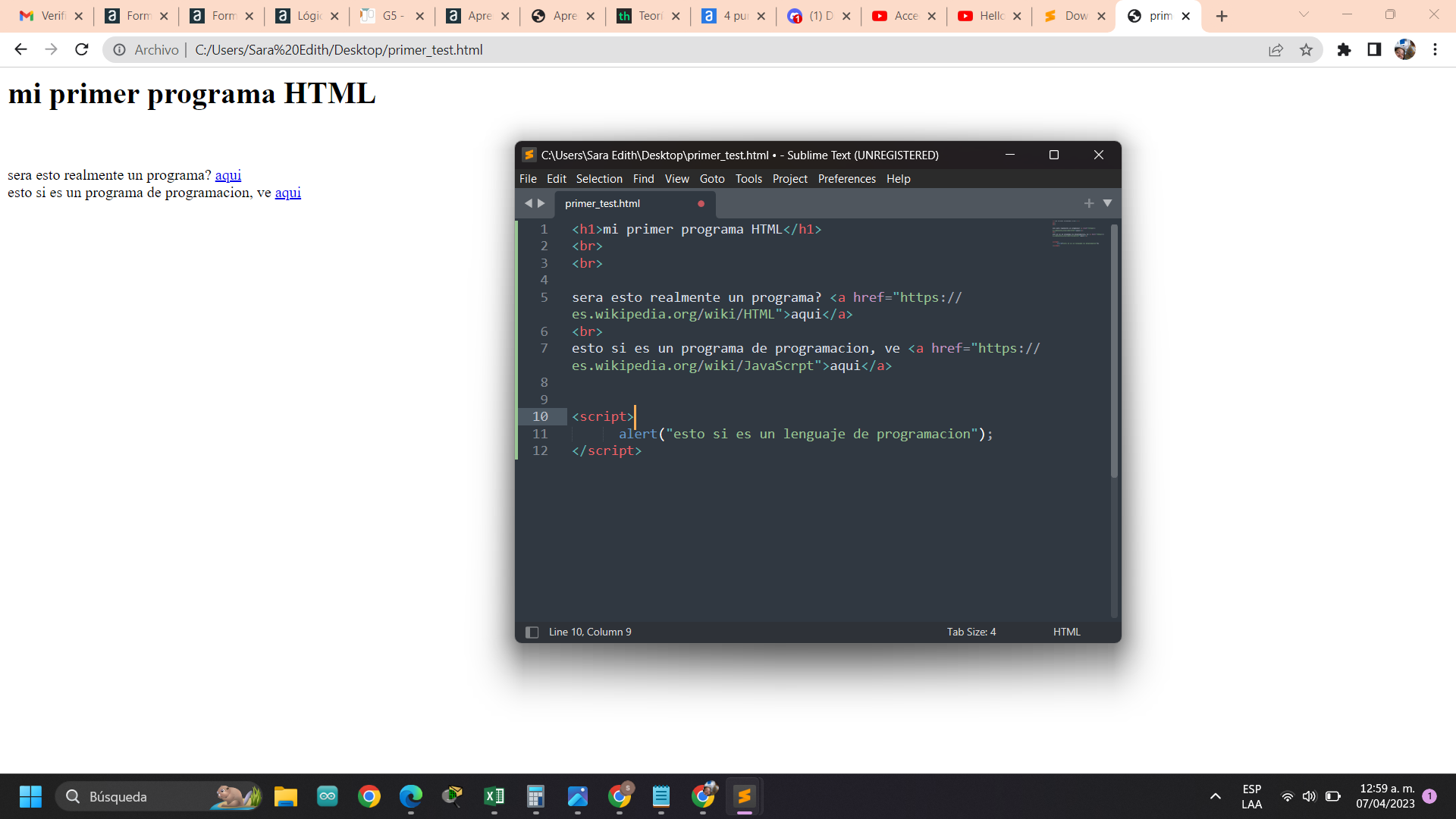Toggle Chrome side panel icon

point(1374,50)
